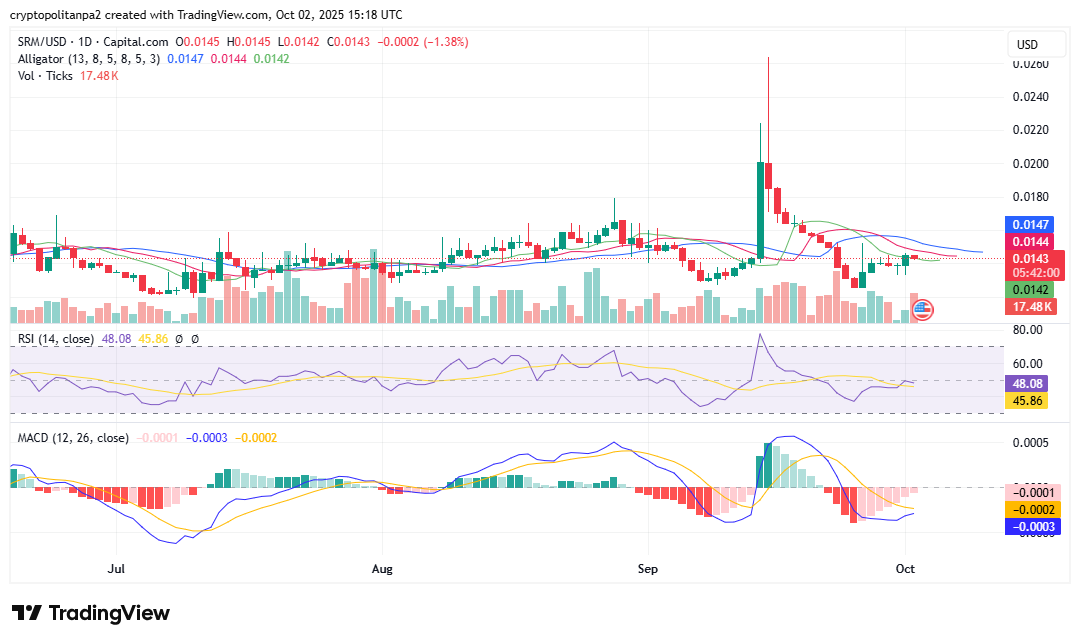Click the Aug label on the time axis
This screenshot has height=643, width=1080.
(382, 569)
